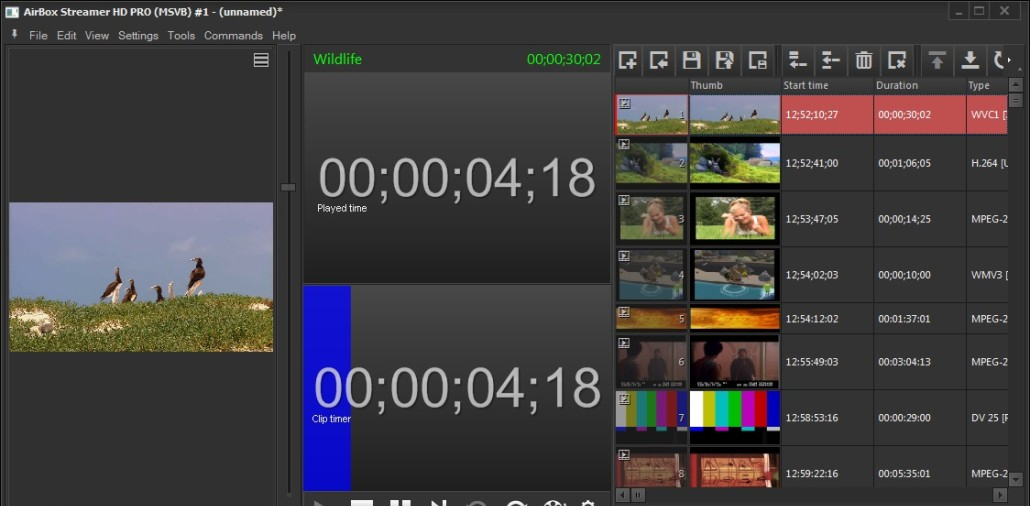Click the Played time counter display
1030x506 pixels.
[457, 177]
